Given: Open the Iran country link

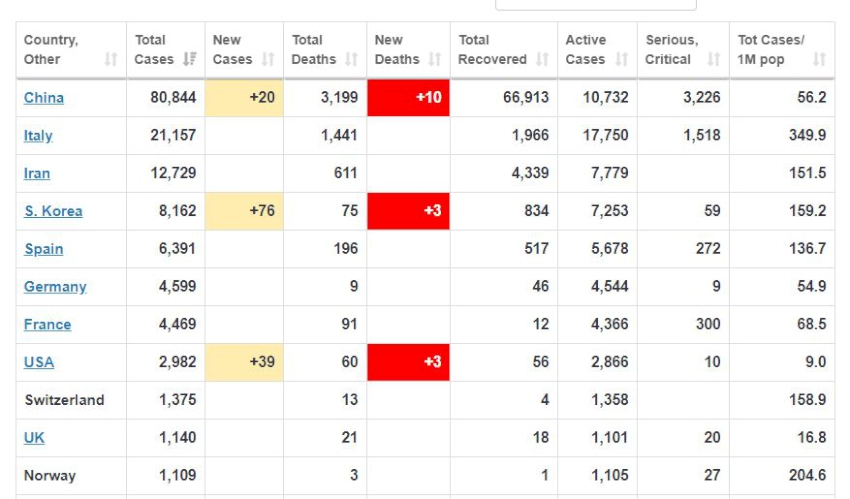Looking at the screenshot, I should 37,174.
